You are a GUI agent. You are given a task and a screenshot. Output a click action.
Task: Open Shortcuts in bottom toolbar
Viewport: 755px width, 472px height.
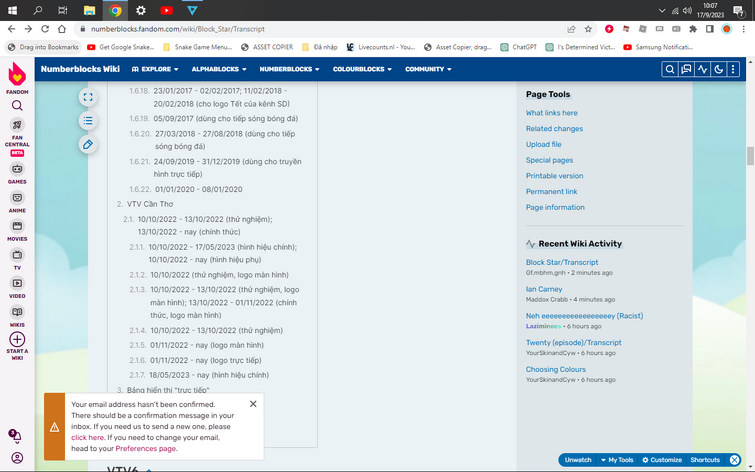[705, 460]
